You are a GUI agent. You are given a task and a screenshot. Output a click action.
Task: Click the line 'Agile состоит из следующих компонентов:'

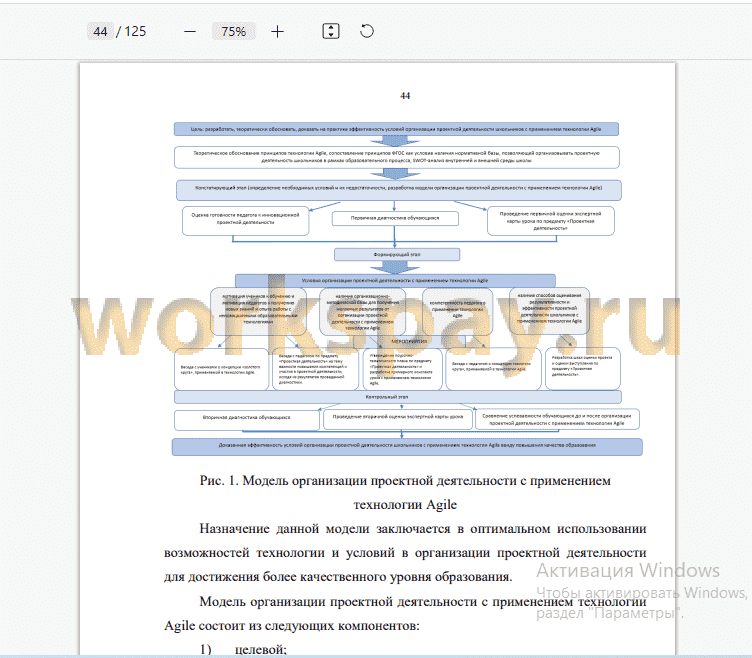[x=292, y=625]
